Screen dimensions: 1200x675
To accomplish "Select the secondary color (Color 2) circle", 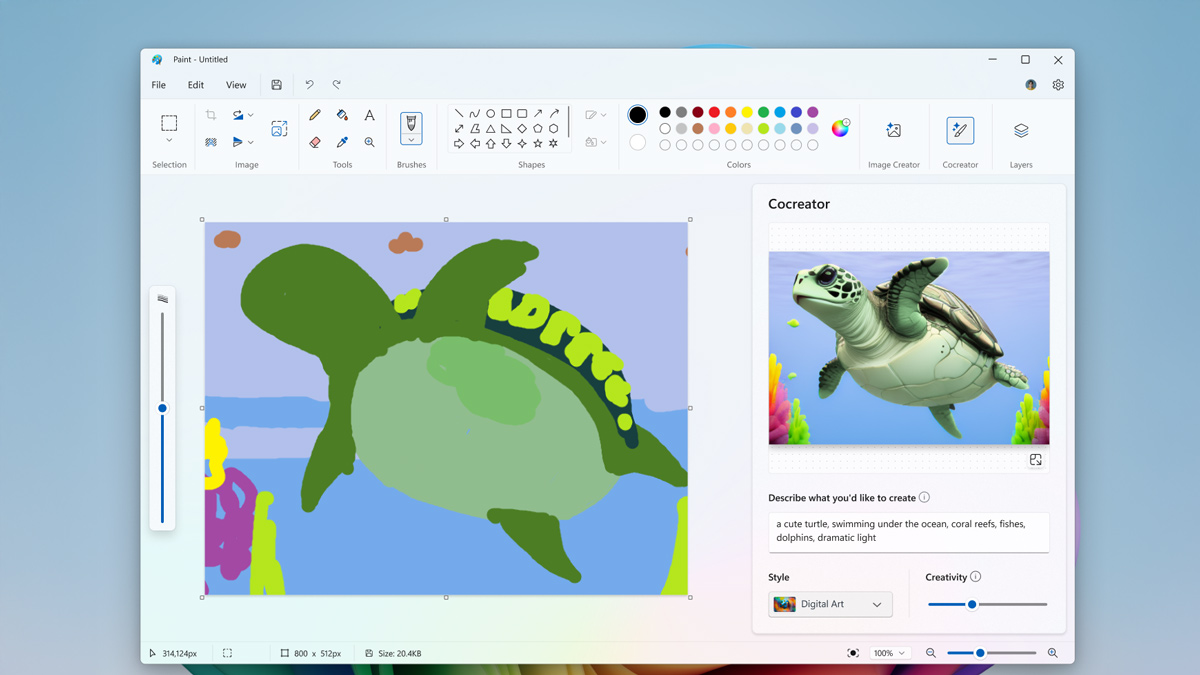I will tap(637, 143).
